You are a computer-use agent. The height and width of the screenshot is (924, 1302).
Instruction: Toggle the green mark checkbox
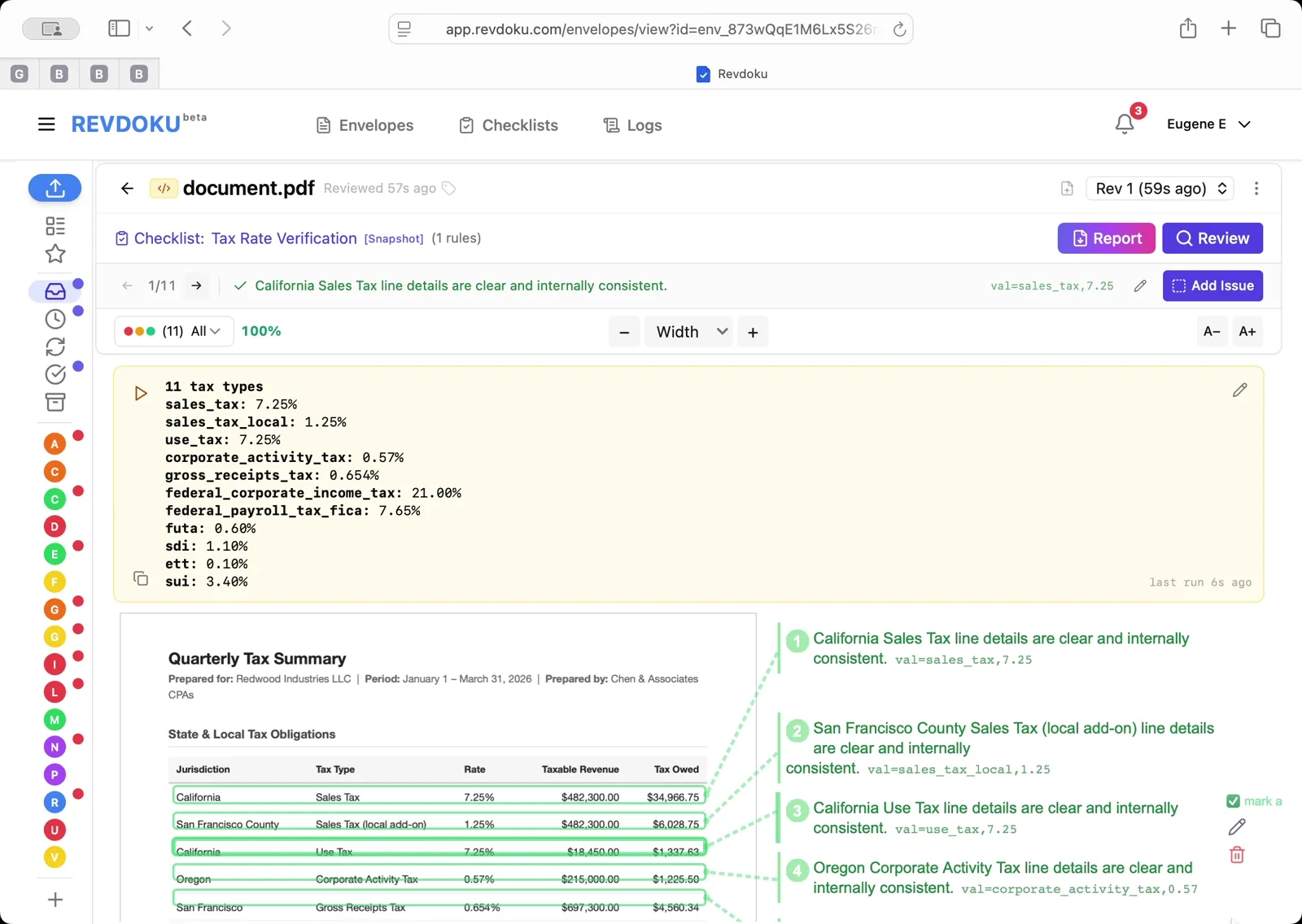(1233, 801)
